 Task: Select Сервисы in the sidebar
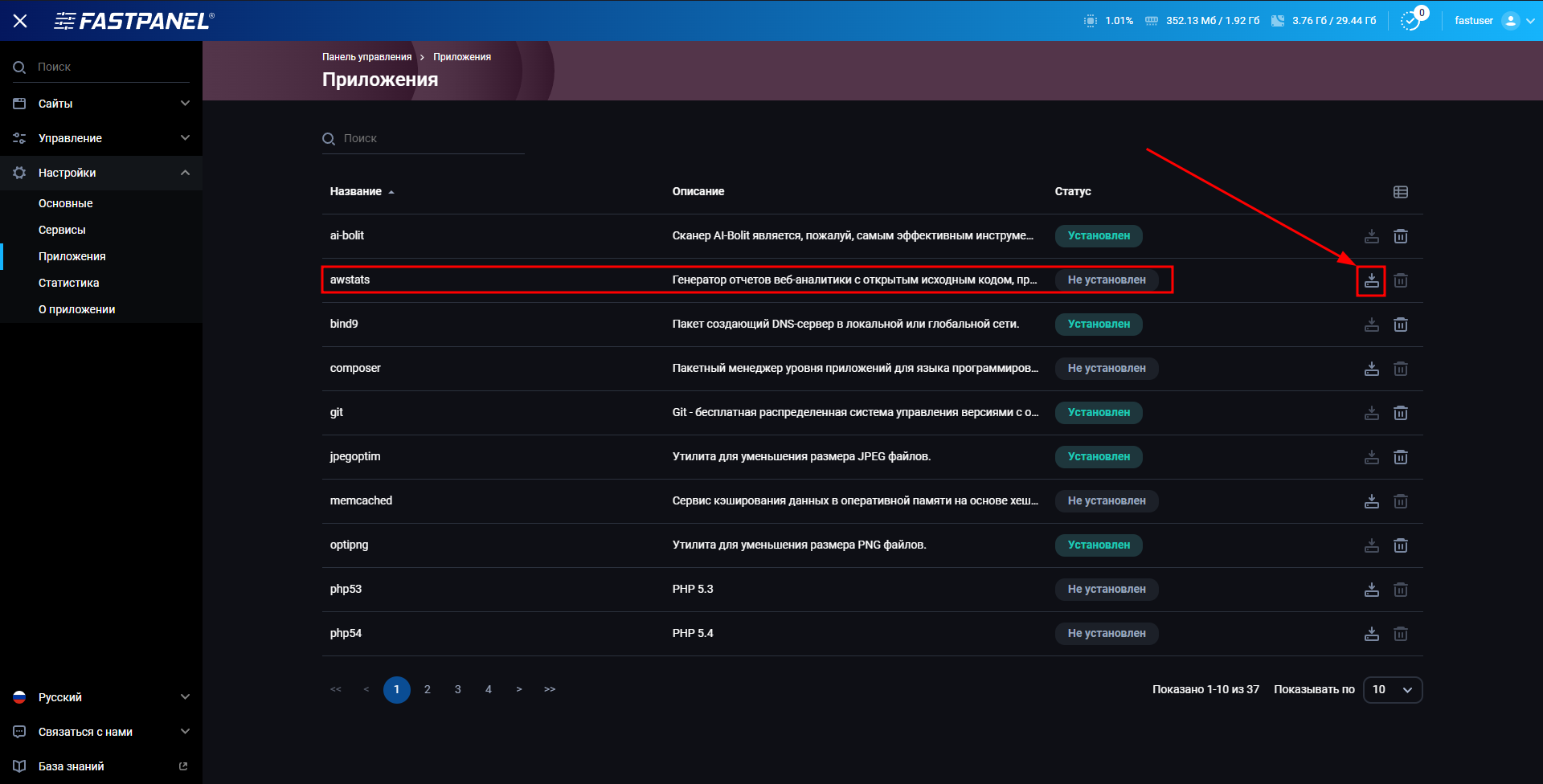[62, 229]
